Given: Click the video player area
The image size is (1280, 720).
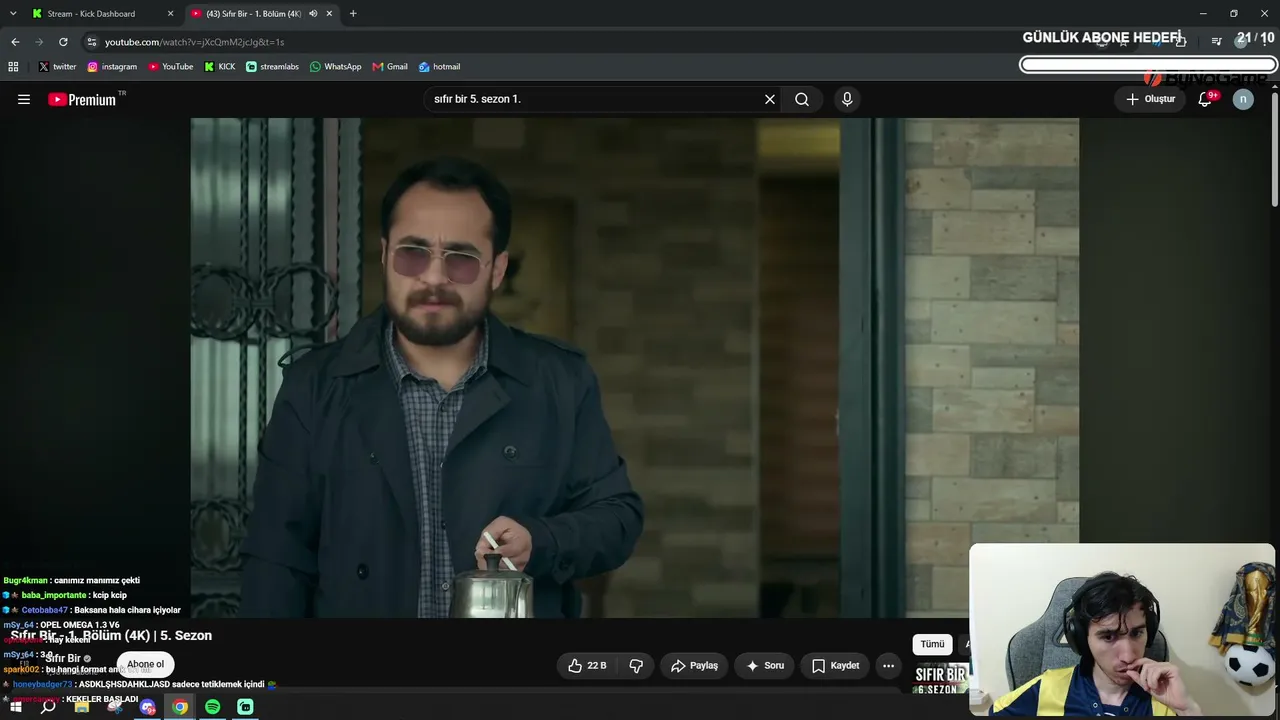Looking at the screenshot, I should pos(635,368).
